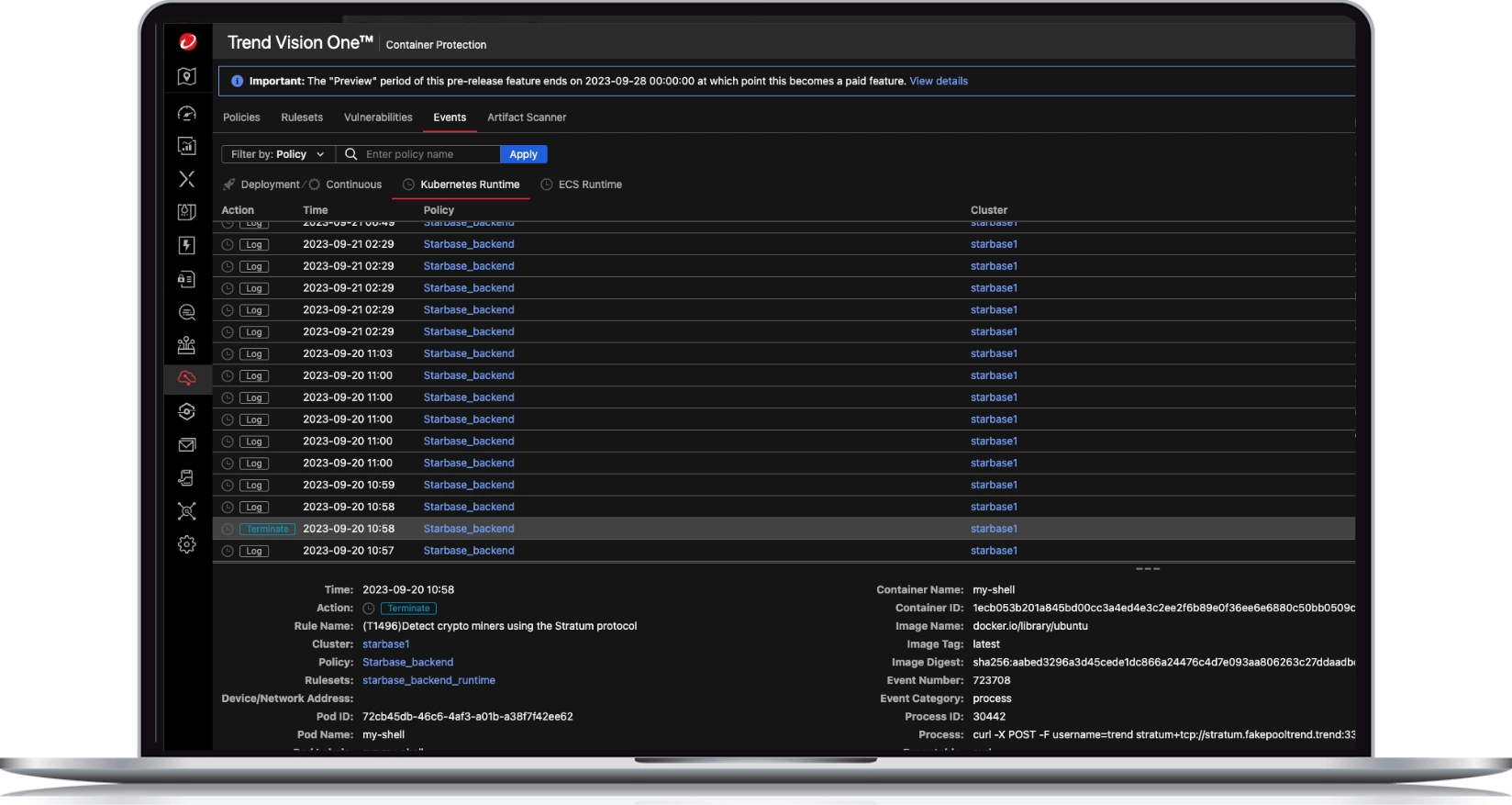1512x805 pixels.
Task: Select the ECS Runtime sub-tab
Action: tap(582, 184)
